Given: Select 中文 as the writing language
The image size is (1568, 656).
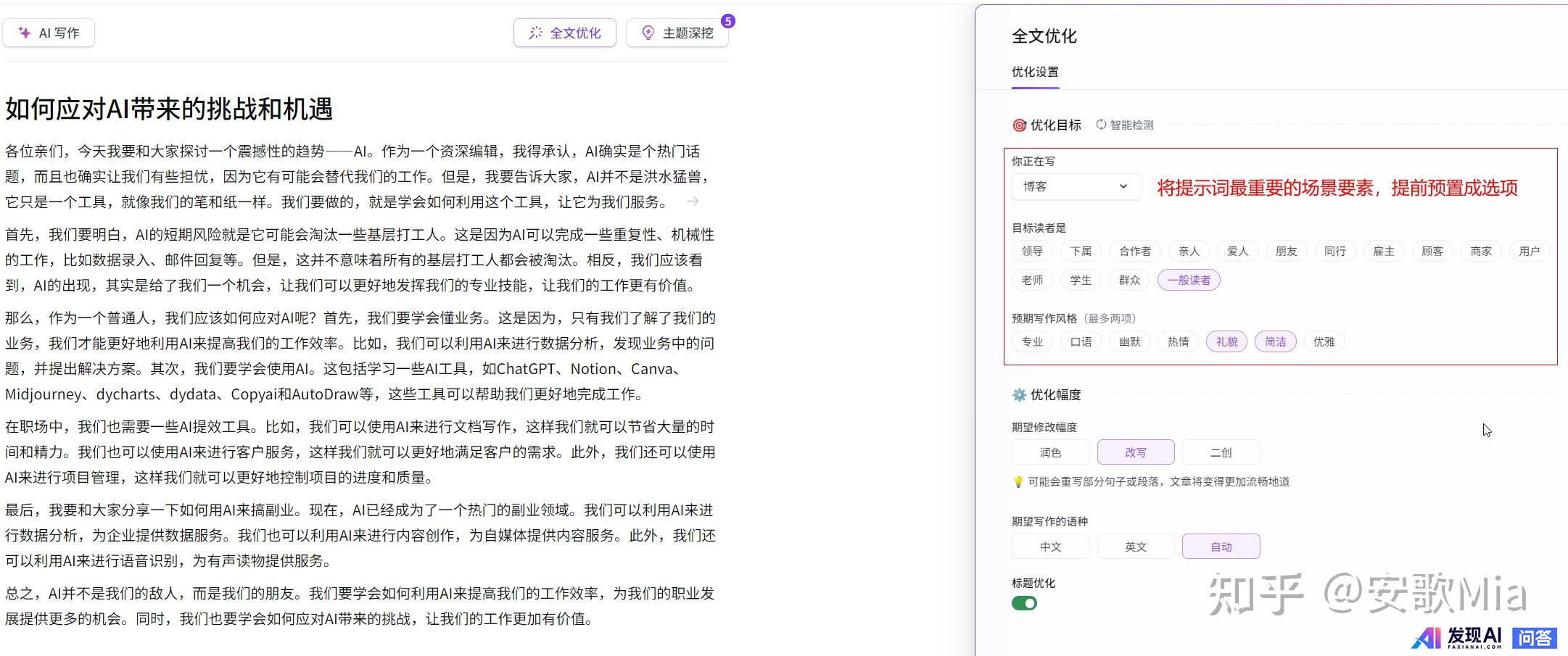Looking at the screenshot, I should (1050, 547).
